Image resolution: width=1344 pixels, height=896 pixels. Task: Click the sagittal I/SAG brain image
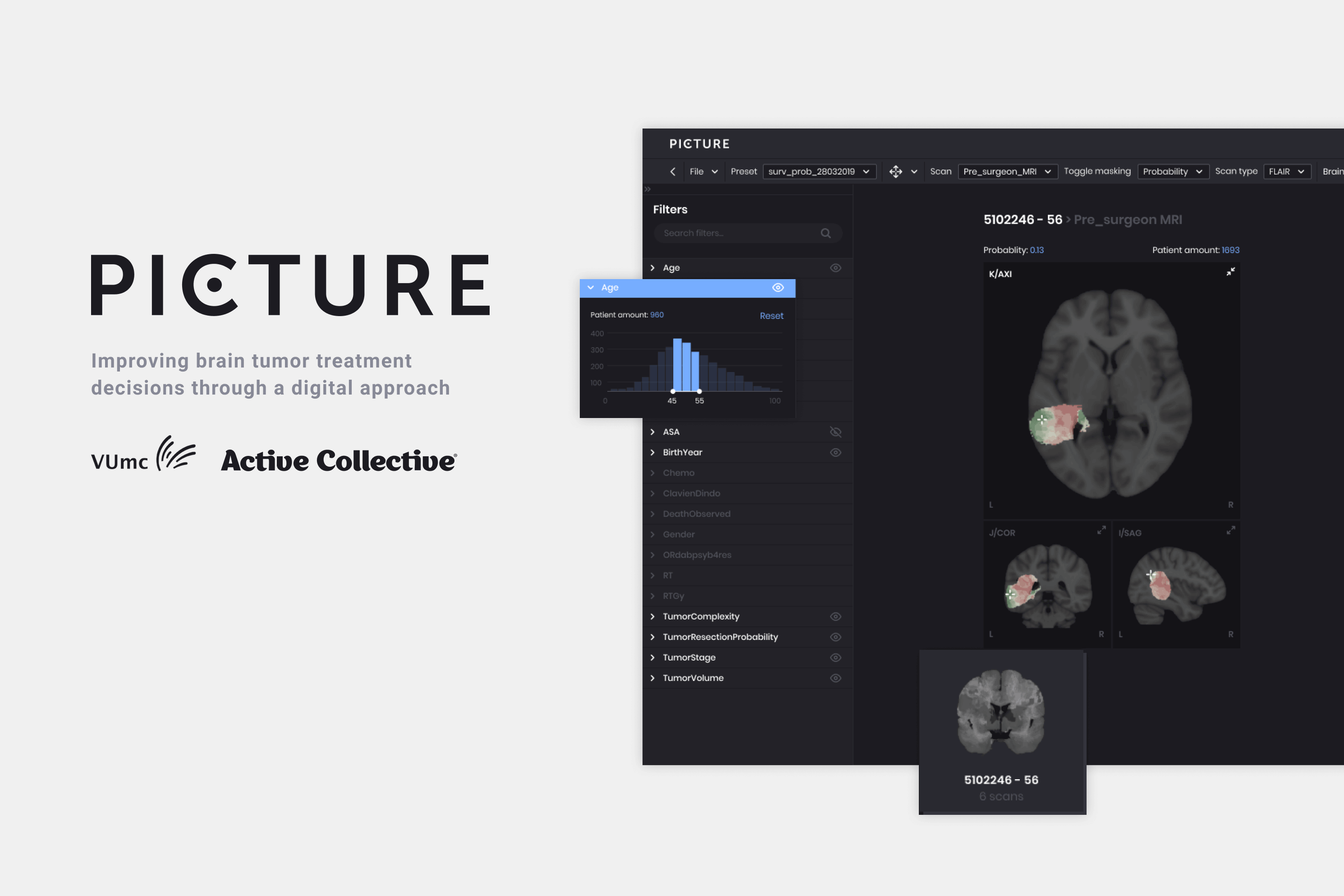coord(1177,586)
